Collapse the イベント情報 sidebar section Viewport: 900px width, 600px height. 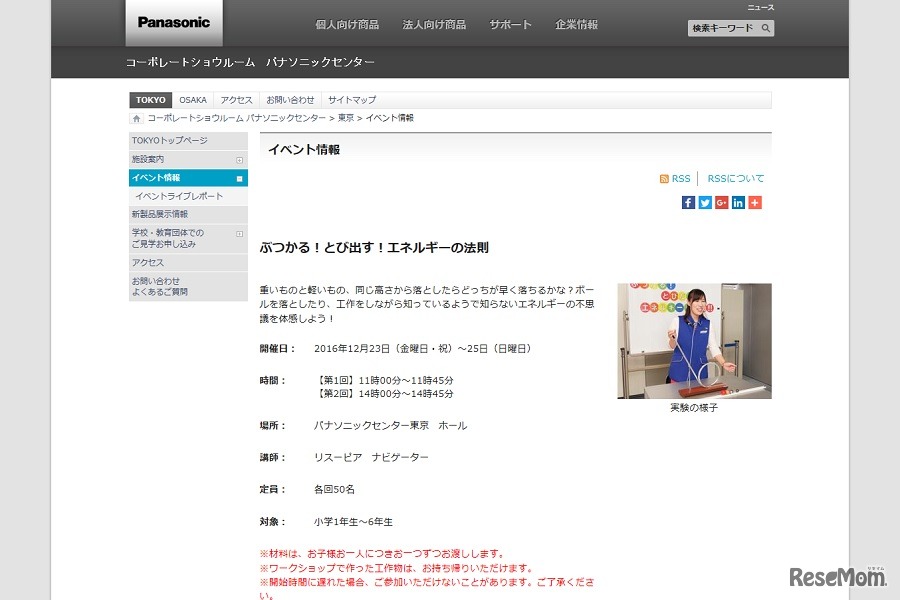(x=240, y=178)
